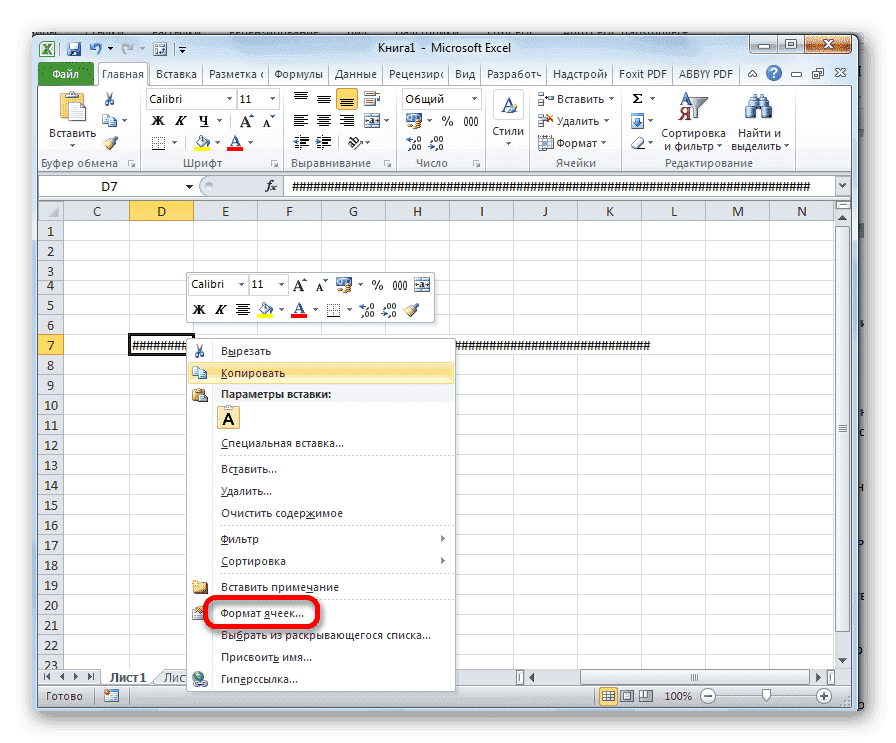Click the 100% zoom level button
Viewport: 896px width, 743px height.
[679, 696]
